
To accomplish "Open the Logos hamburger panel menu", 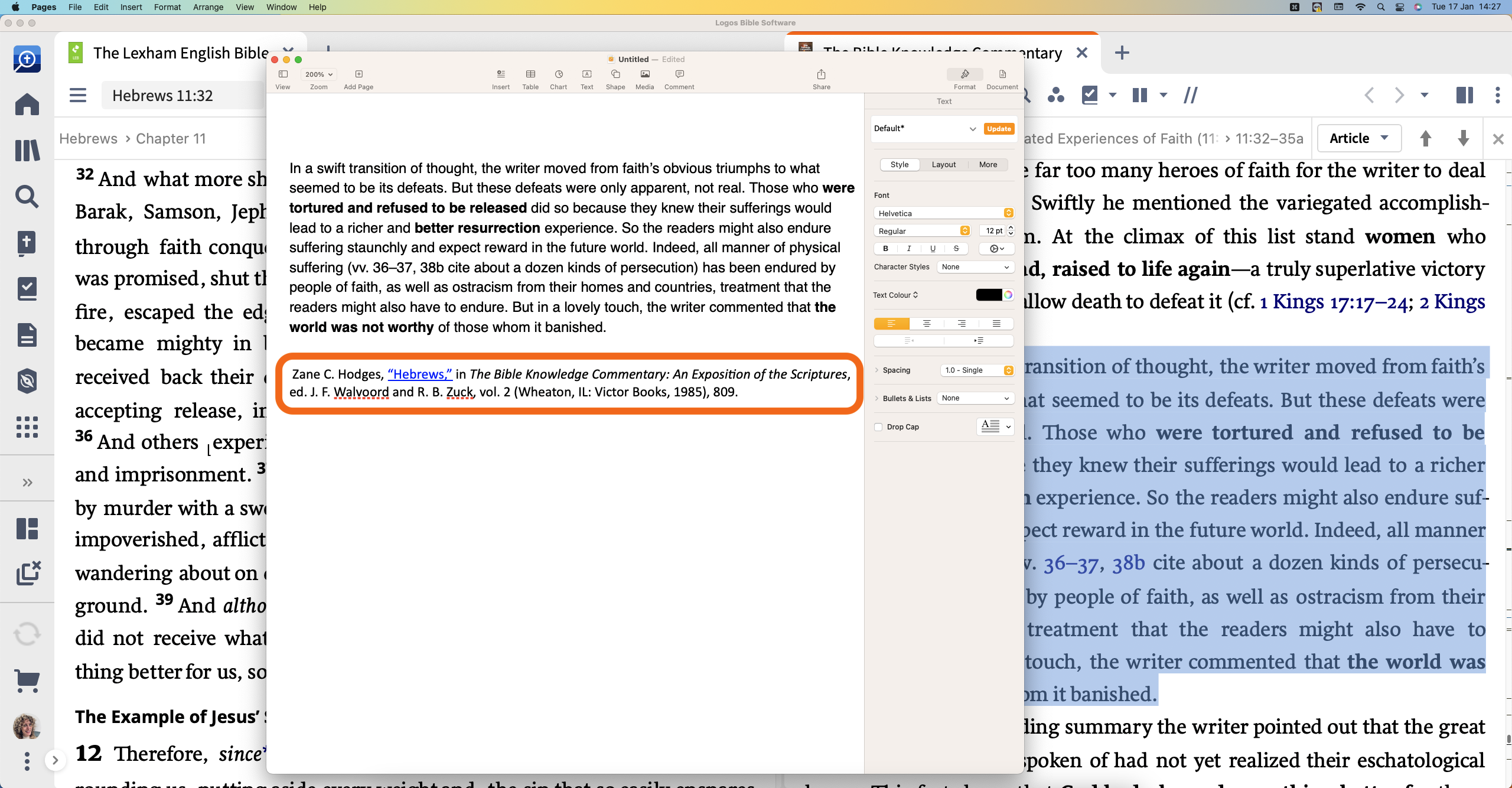I will (x=78, y=95).
